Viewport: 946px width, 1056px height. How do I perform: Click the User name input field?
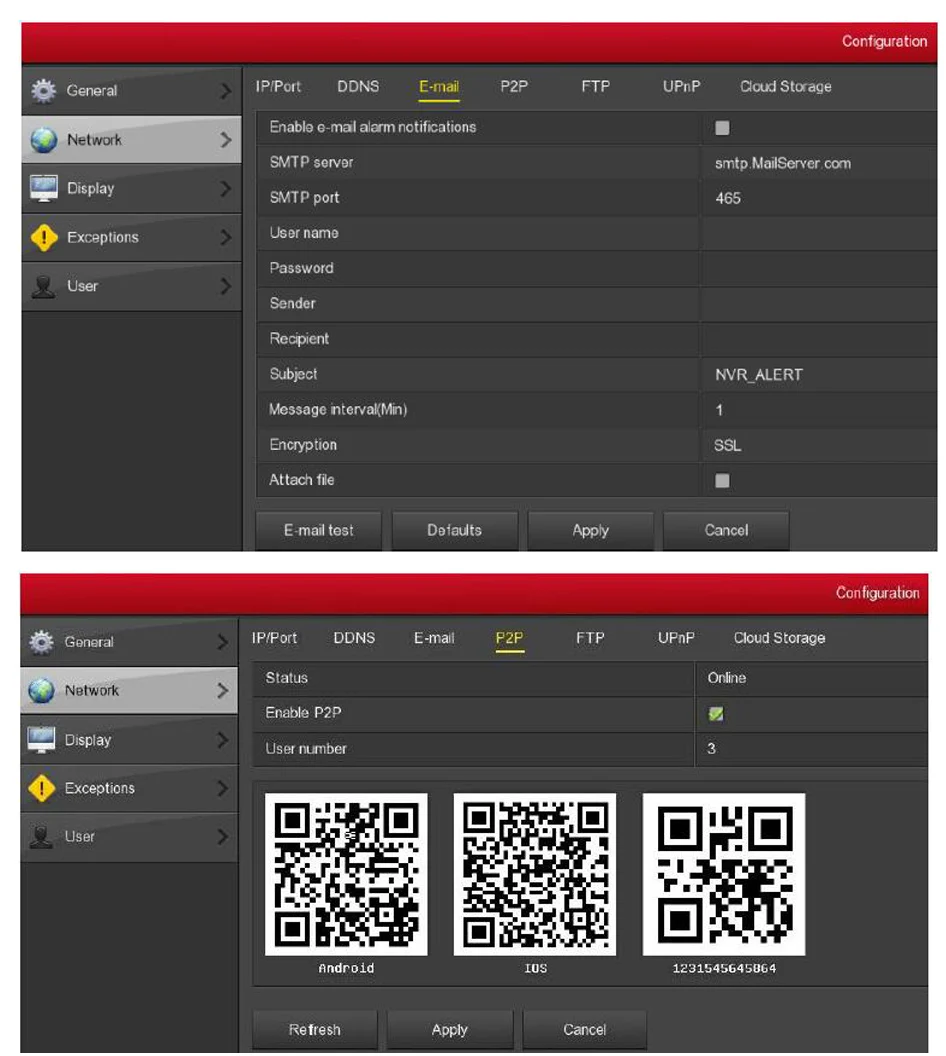pos(819,233)
